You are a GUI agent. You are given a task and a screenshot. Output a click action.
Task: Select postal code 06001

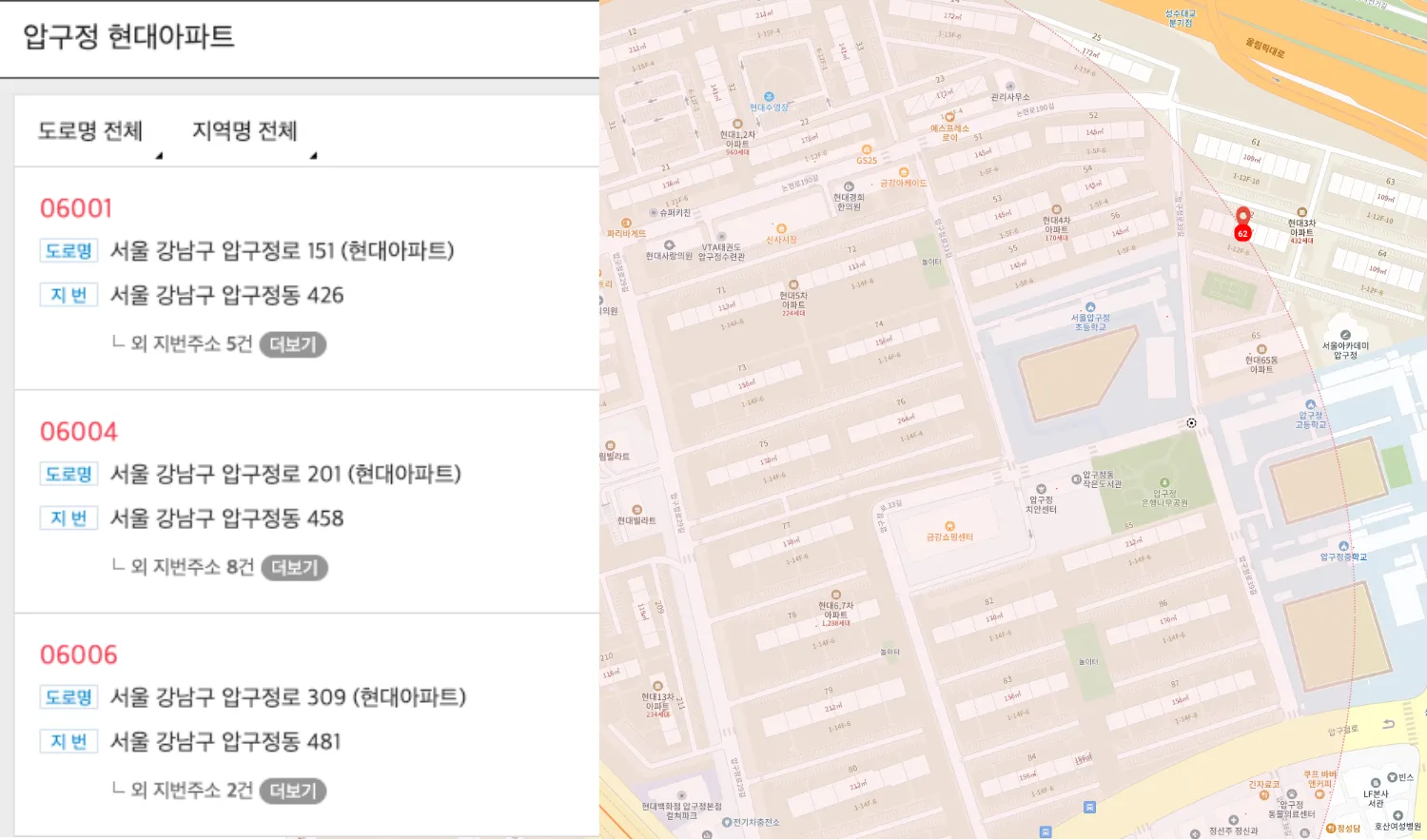coord(76,208)
